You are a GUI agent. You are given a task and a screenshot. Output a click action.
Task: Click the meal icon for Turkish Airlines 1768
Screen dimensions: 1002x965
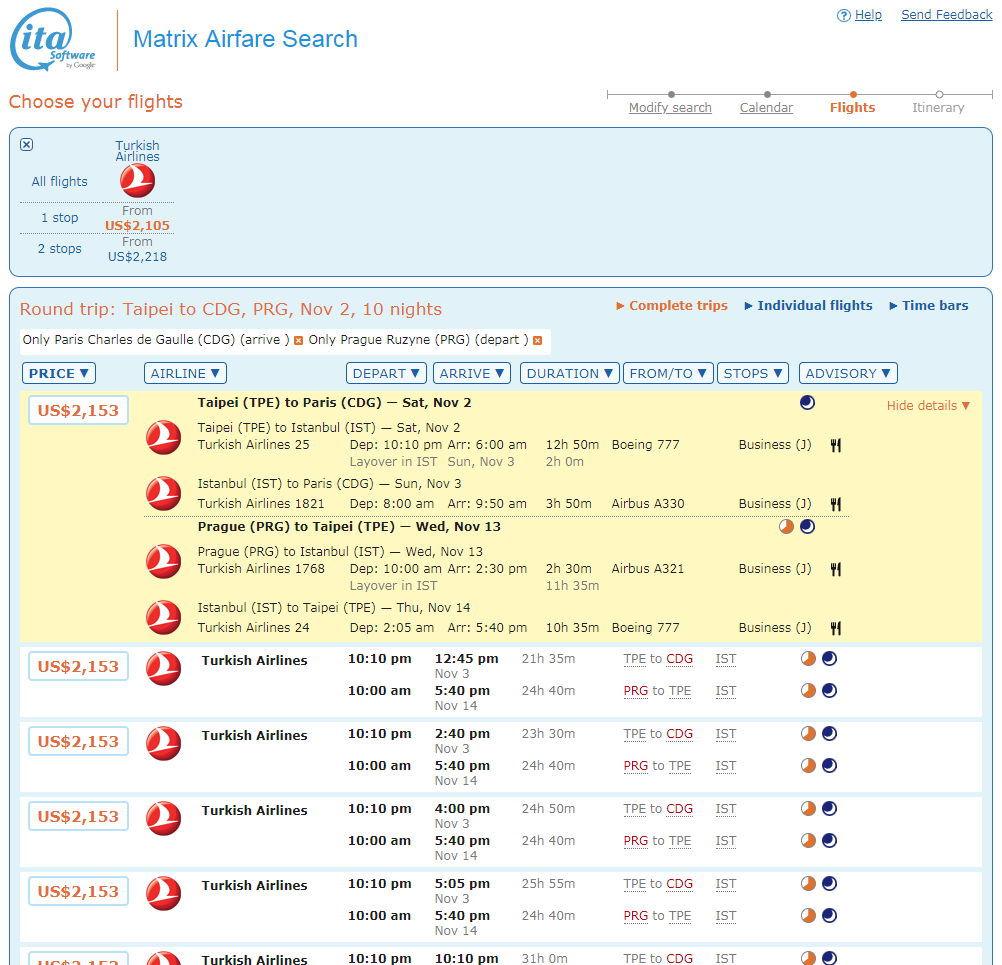(x=835, y=569)
